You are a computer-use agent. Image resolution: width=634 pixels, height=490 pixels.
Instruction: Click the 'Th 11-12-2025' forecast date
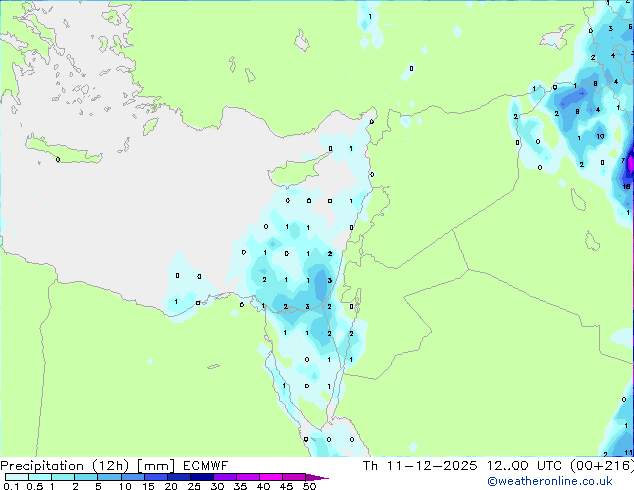pyautogui.click(x=420, y=466)
